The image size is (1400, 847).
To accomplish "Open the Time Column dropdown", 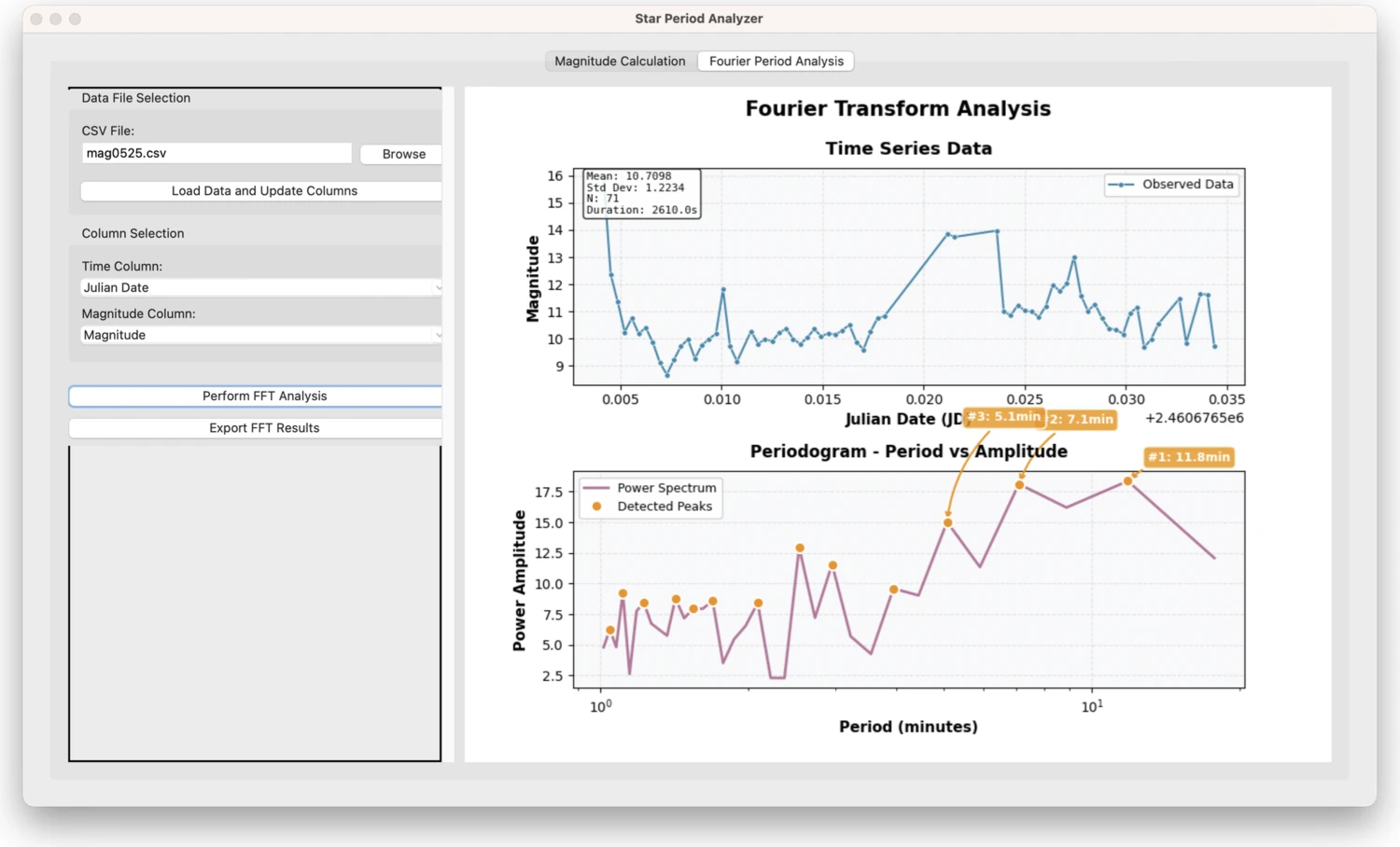I will 261,287.
